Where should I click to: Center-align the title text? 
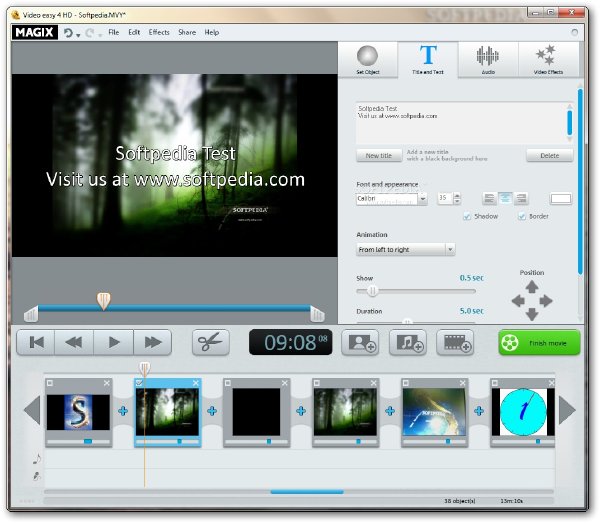pos(505,198)
